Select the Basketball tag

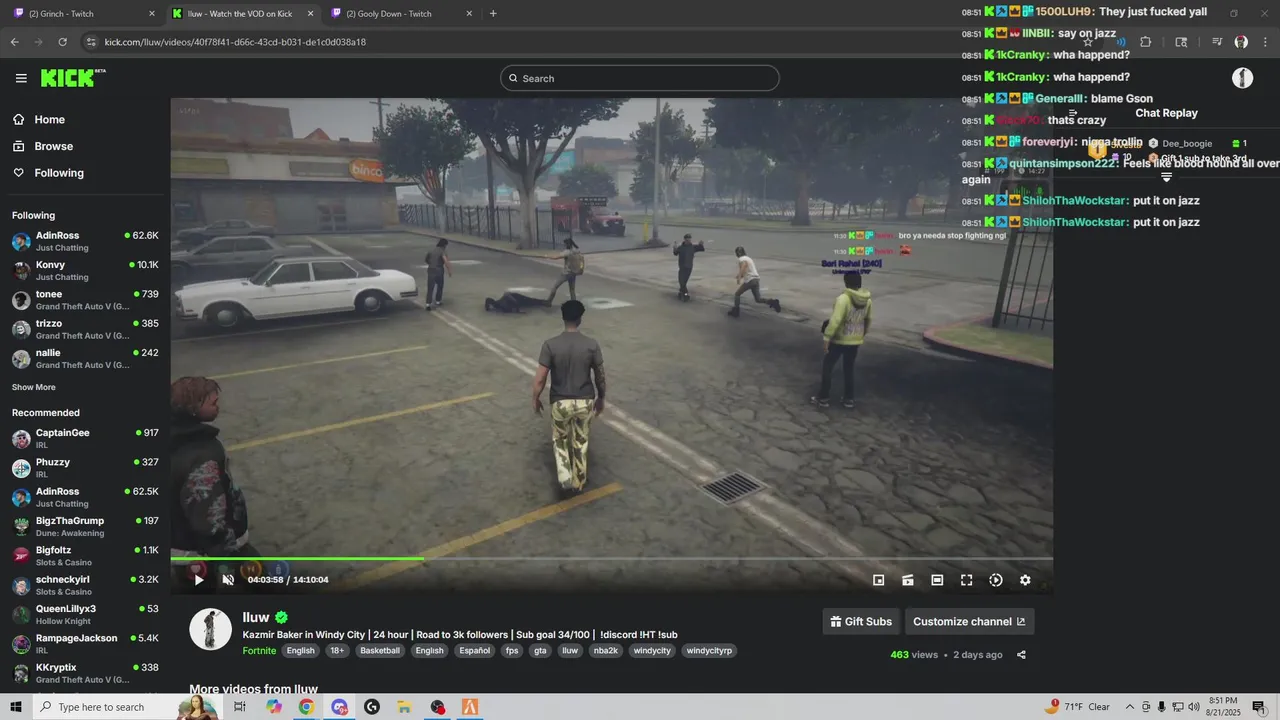(380, 651)
